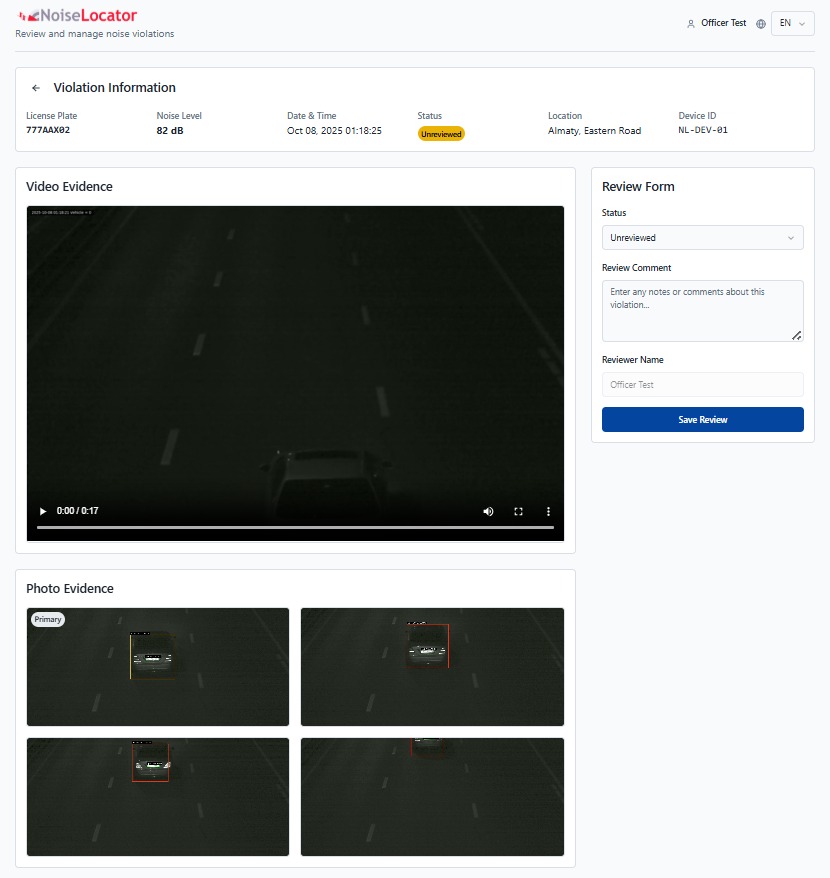Open the EN language dropdown

coord(792,24)
